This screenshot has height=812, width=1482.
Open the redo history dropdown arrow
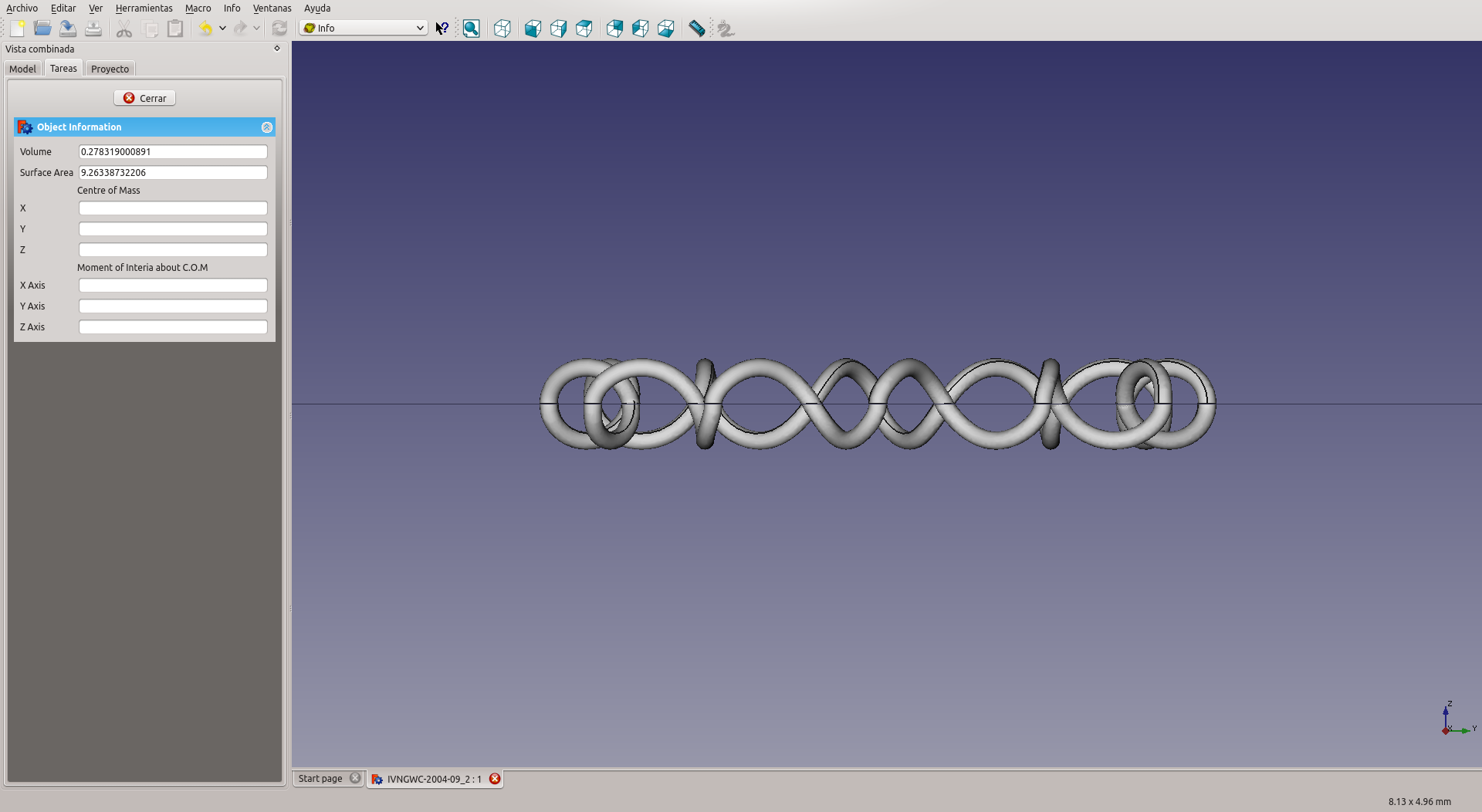(256, 29)
